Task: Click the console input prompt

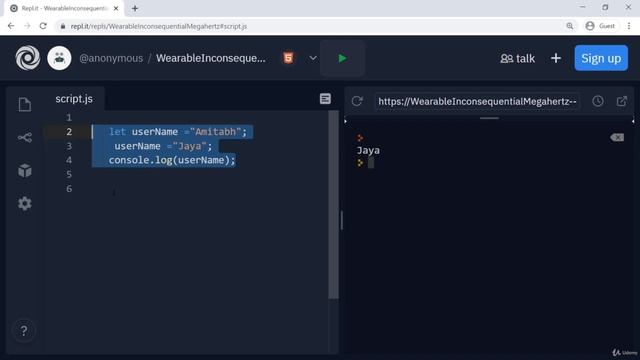Action: pos(370,163)
